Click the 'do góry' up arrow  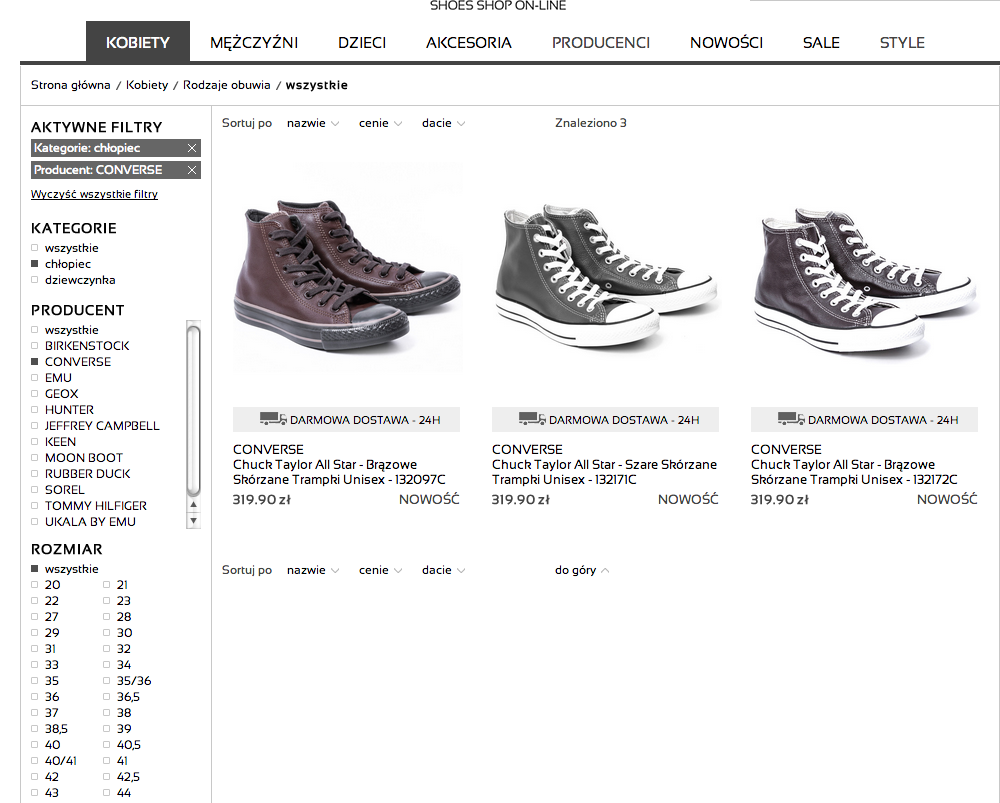coord(605,571)
